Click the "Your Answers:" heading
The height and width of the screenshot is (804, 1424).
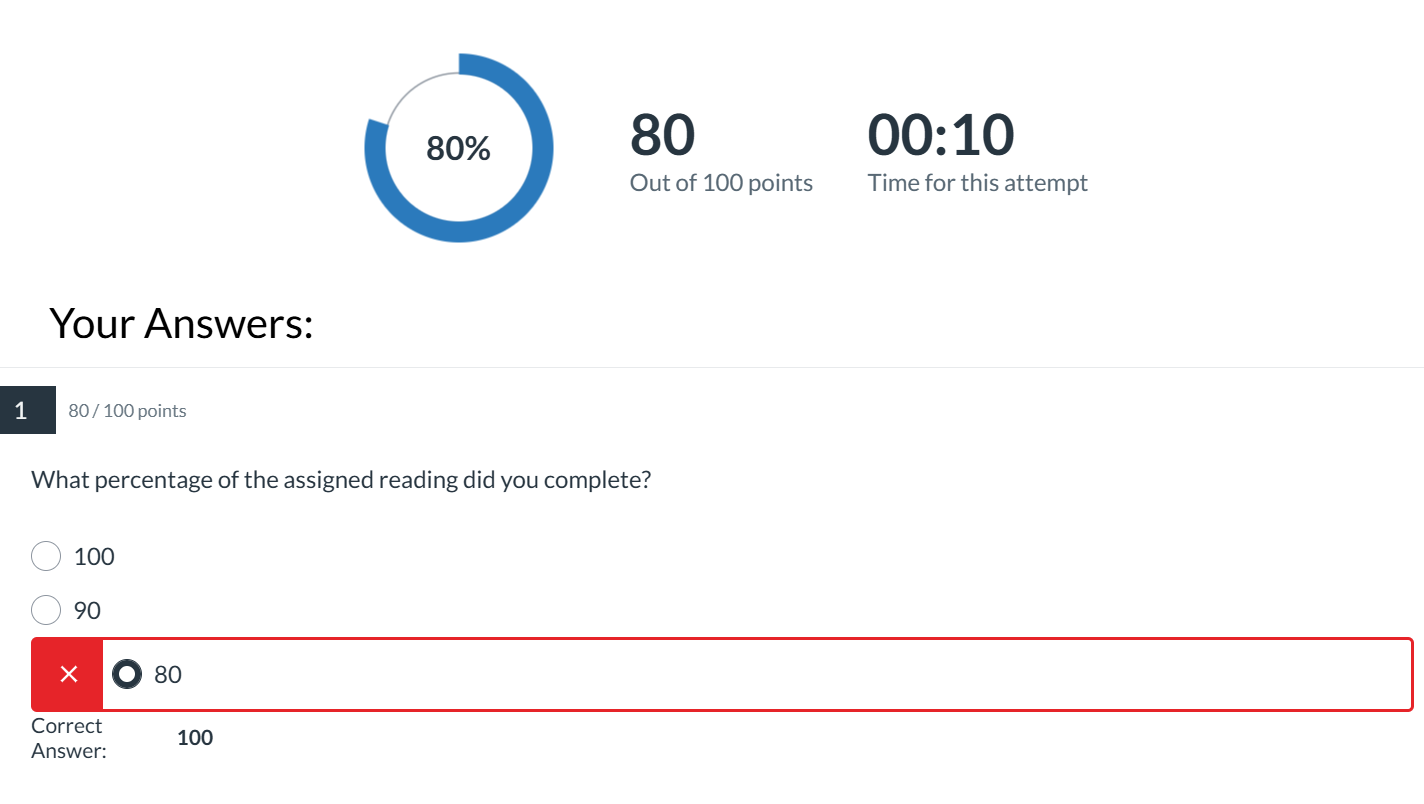click(x=181, y=323)
